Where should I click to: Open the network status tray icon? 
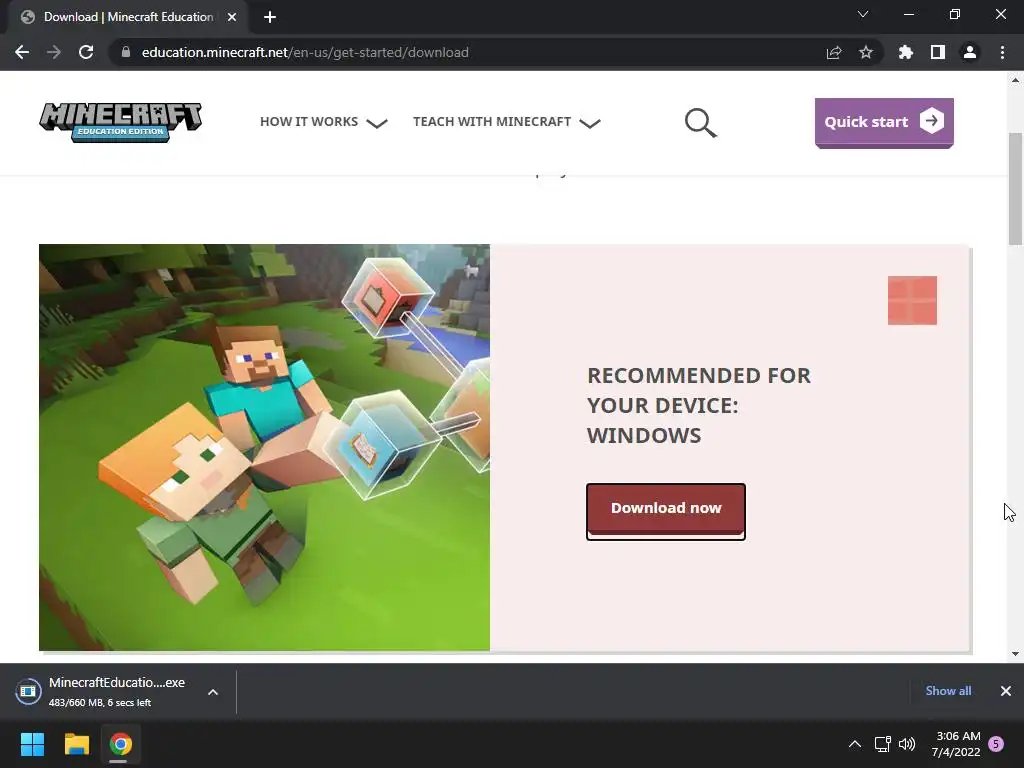pos(882,744)
